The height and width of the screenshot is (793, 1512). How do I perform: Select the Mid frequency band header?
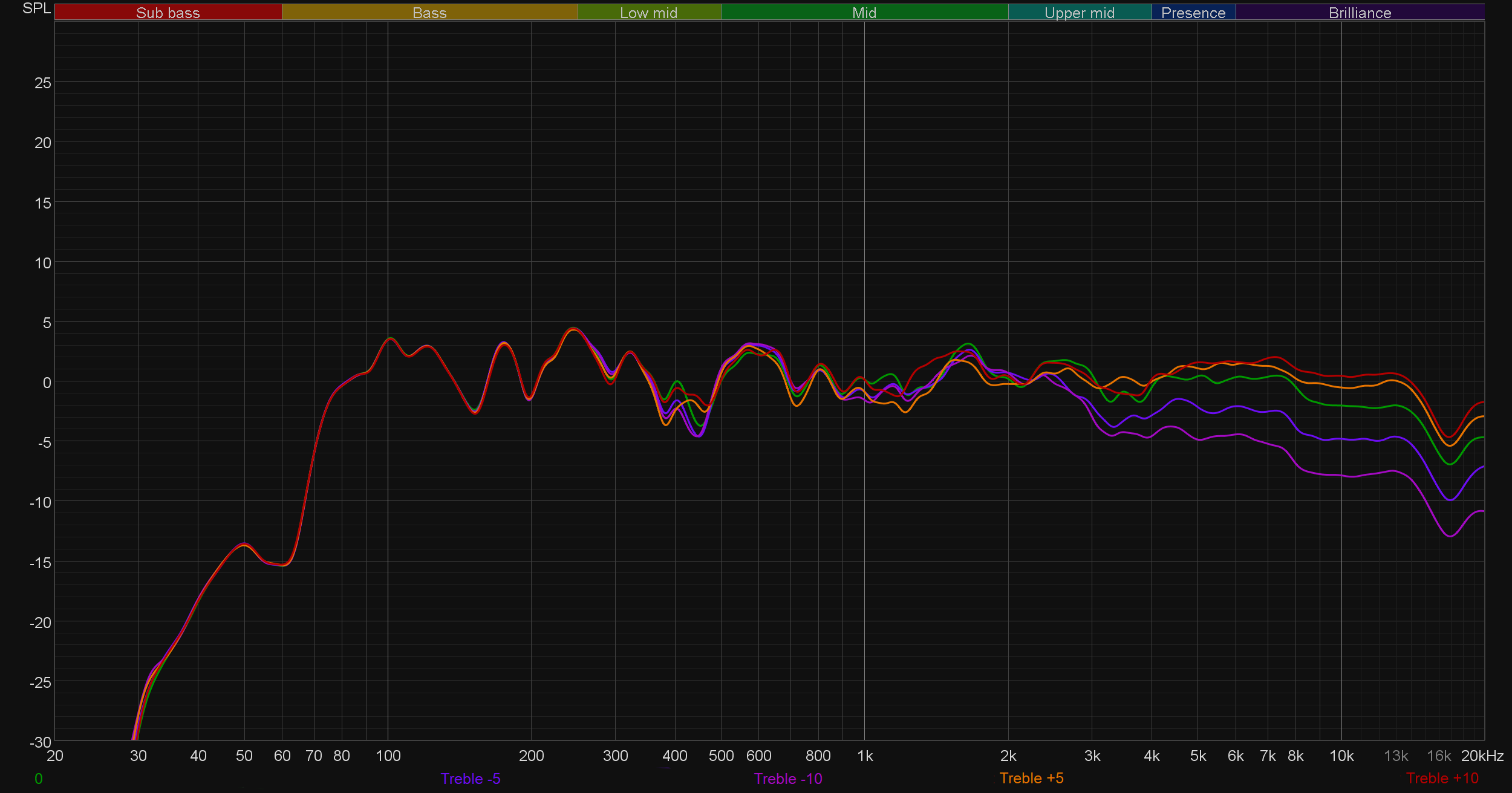864,13
